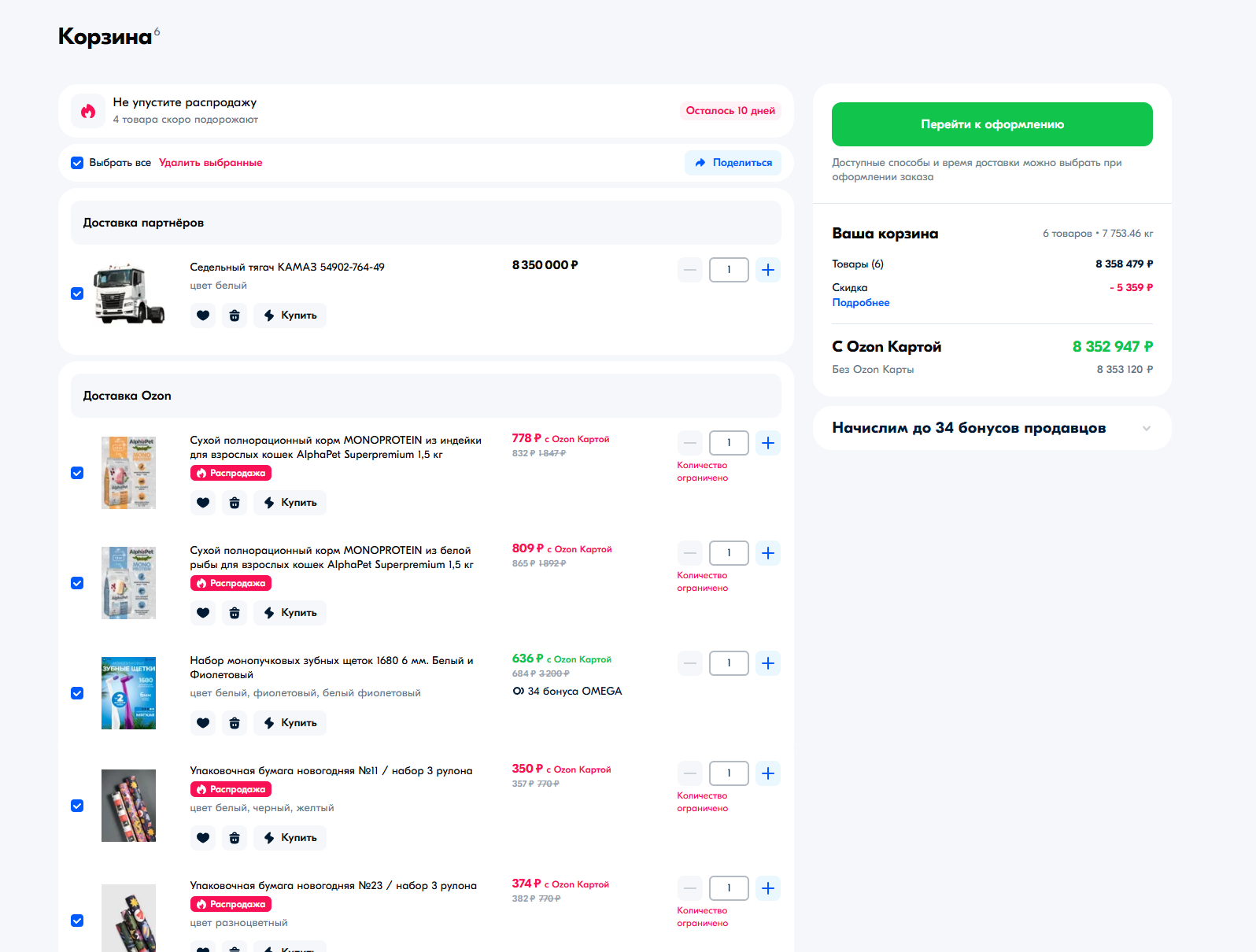Click 'Купить' for white fish cat food
Viewport: 1256px width, 952px height.
click(x=290, y=613)
